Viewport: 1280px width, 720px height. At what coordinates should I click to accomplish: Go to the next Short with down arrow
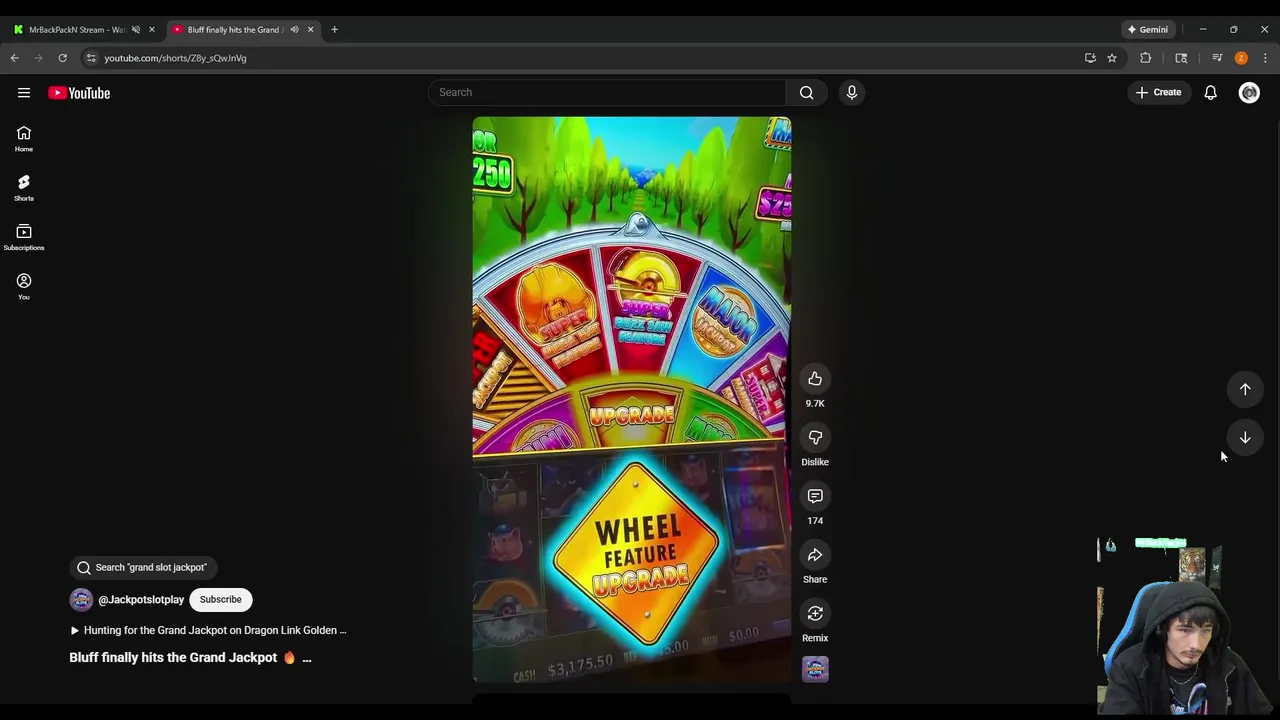pos(1245,438)
